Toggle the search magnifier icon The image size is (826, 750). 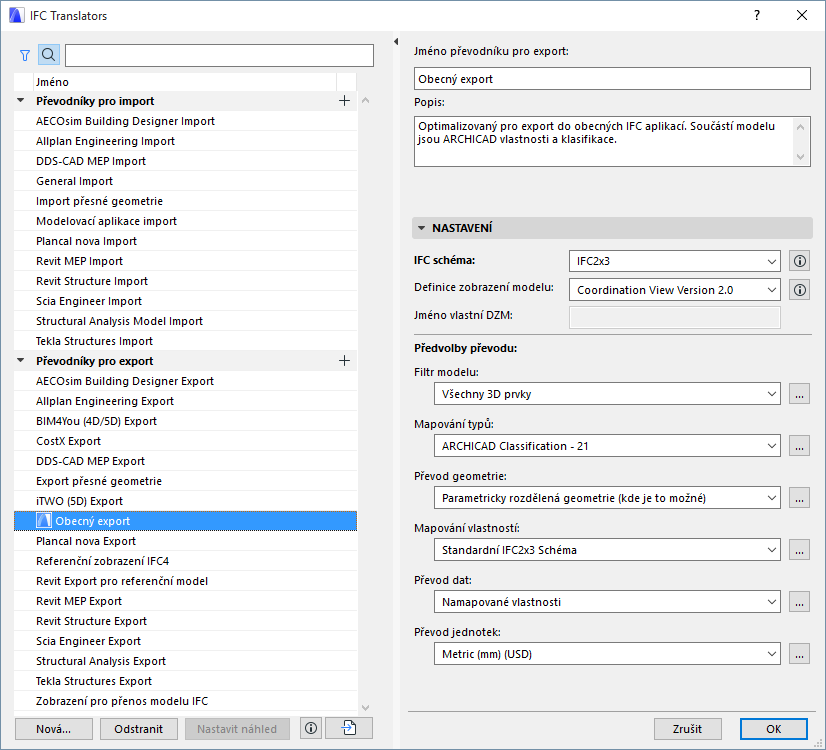48,55
